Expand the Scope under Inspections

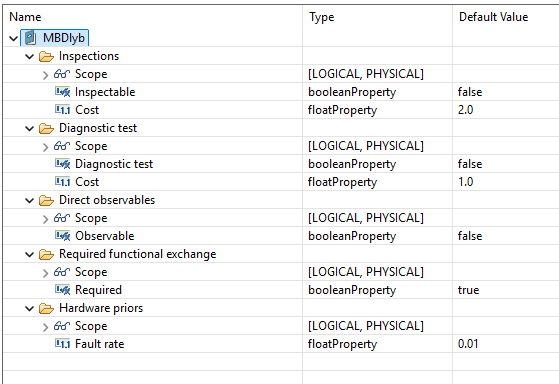[45, 75]
